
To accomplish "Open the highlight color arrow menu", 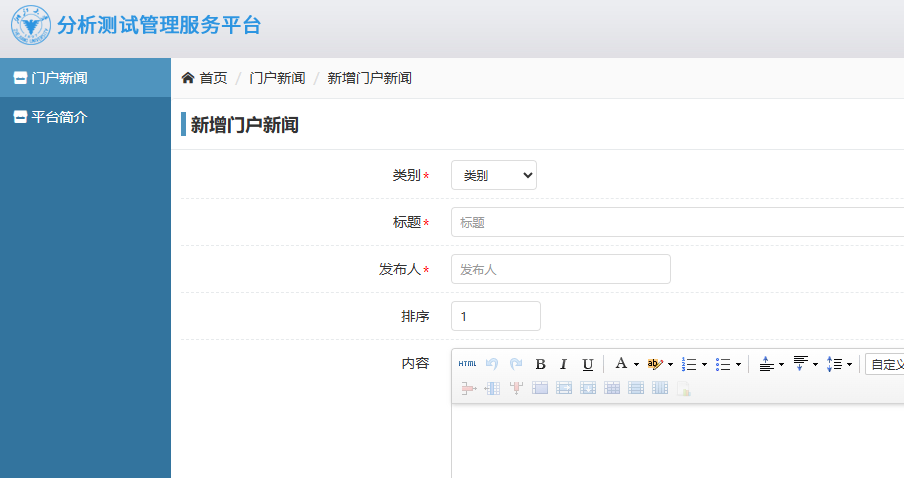I will pyautogui.click(x=670, y=364).
